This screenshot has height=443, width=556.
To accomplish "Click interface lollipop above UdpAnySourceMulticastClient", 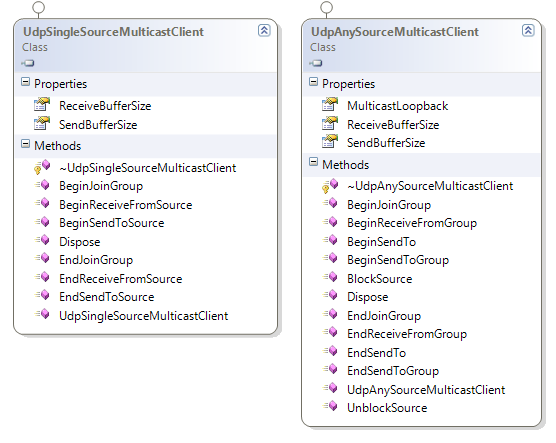I will (x=326, y=7).
